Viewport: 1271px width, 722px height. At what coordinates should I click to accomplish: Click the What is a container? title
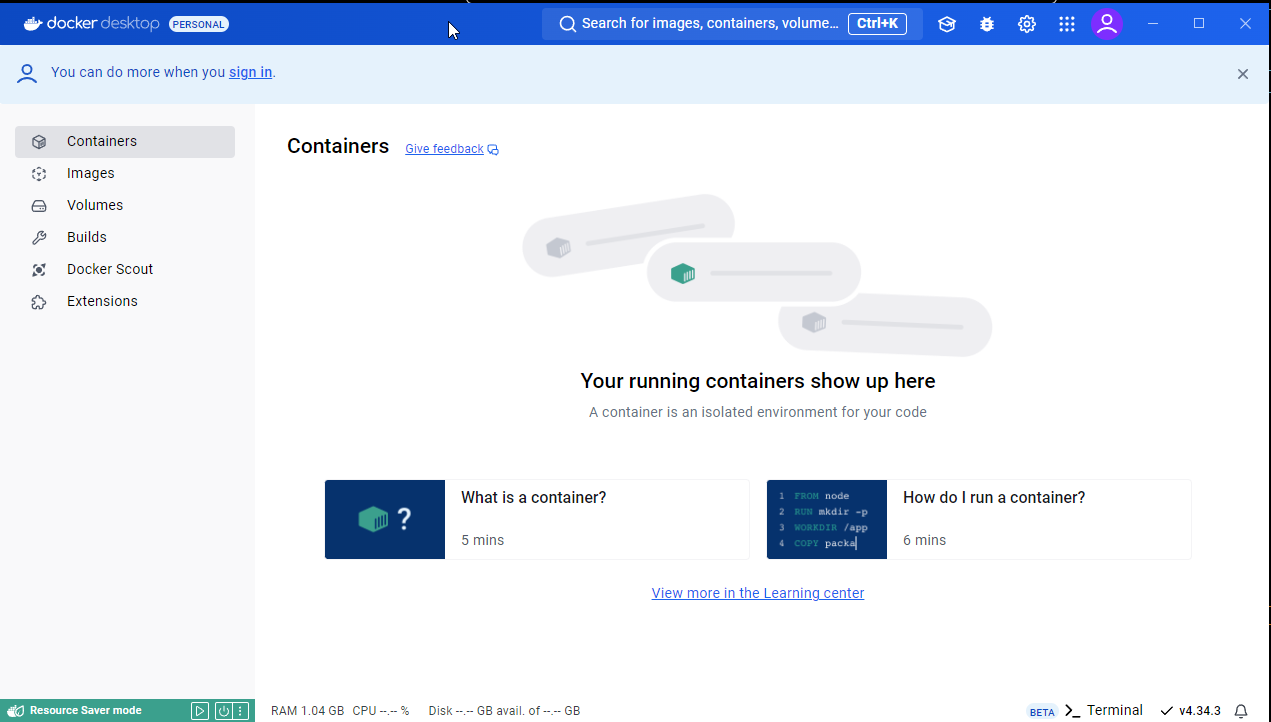click(x=533, y=498)
